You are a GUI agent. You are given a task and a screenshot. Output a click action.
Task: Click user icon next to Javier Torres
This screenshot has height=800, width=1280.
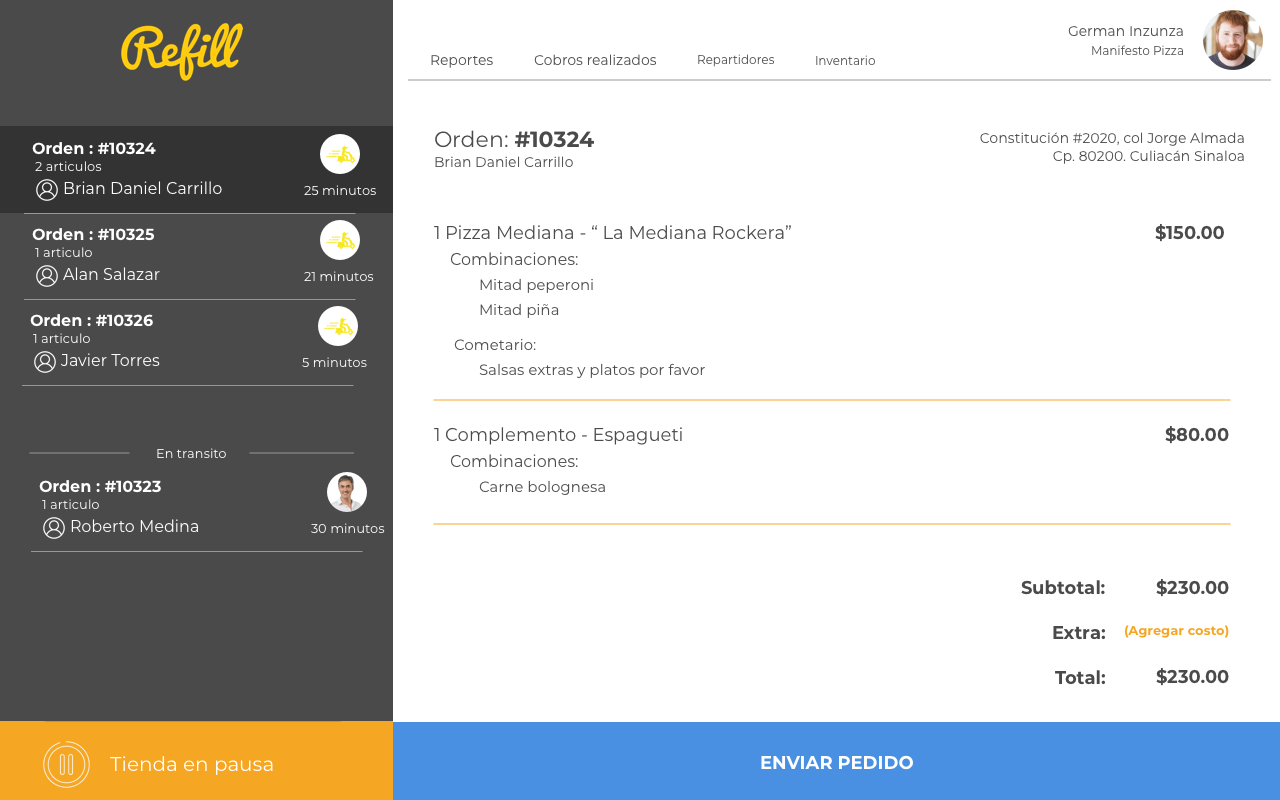coord(45,362)
